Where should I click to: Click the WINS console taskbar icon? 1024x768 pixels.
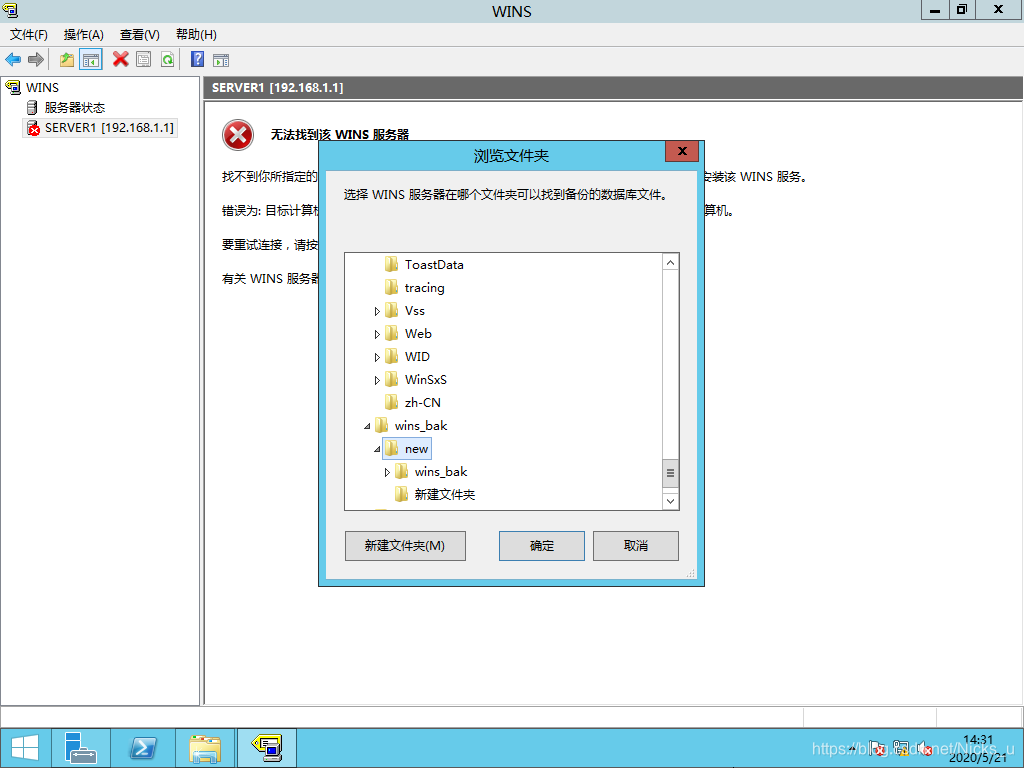click(267, 748)
